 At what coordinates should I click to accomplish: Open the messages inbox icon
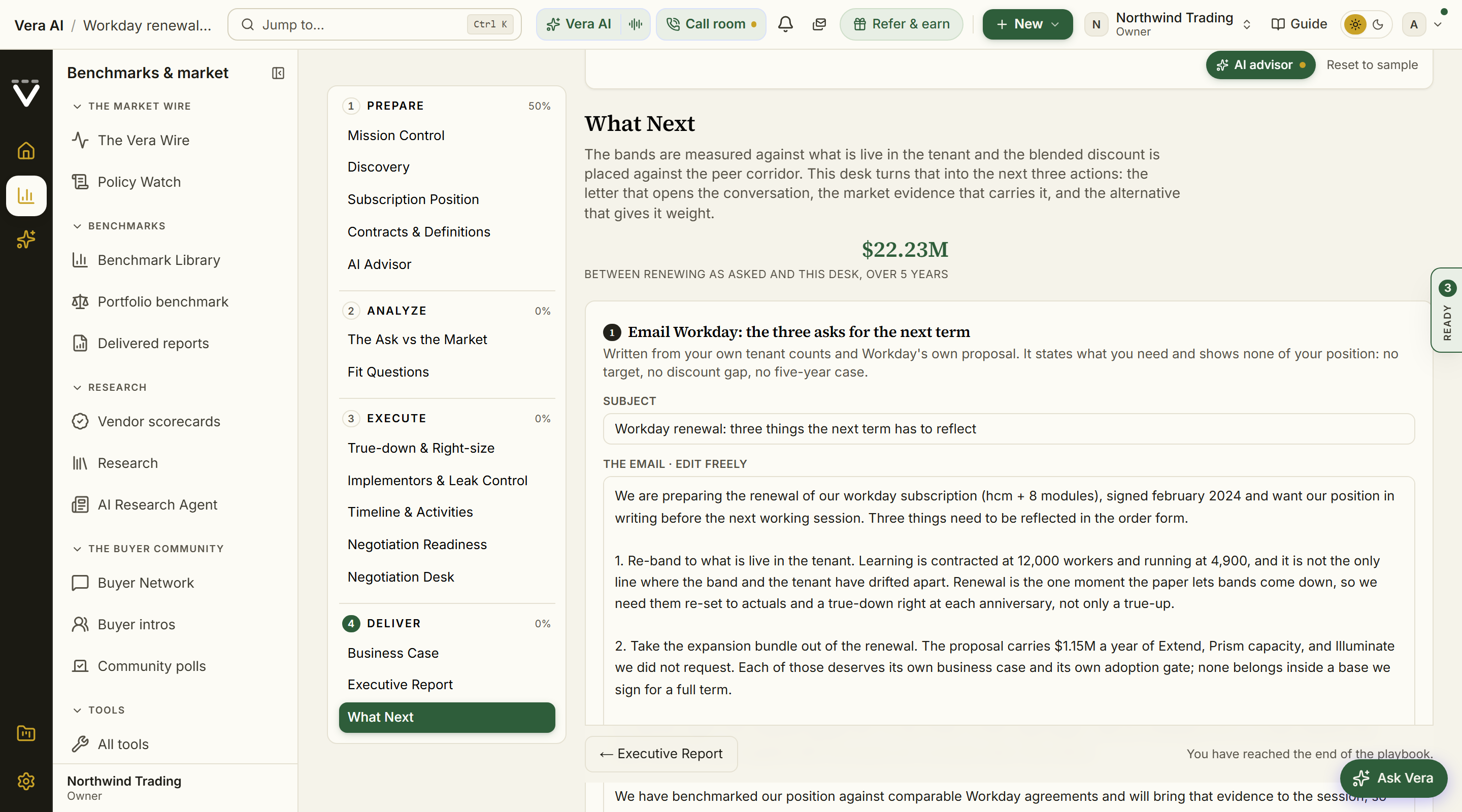click(819, 24)
